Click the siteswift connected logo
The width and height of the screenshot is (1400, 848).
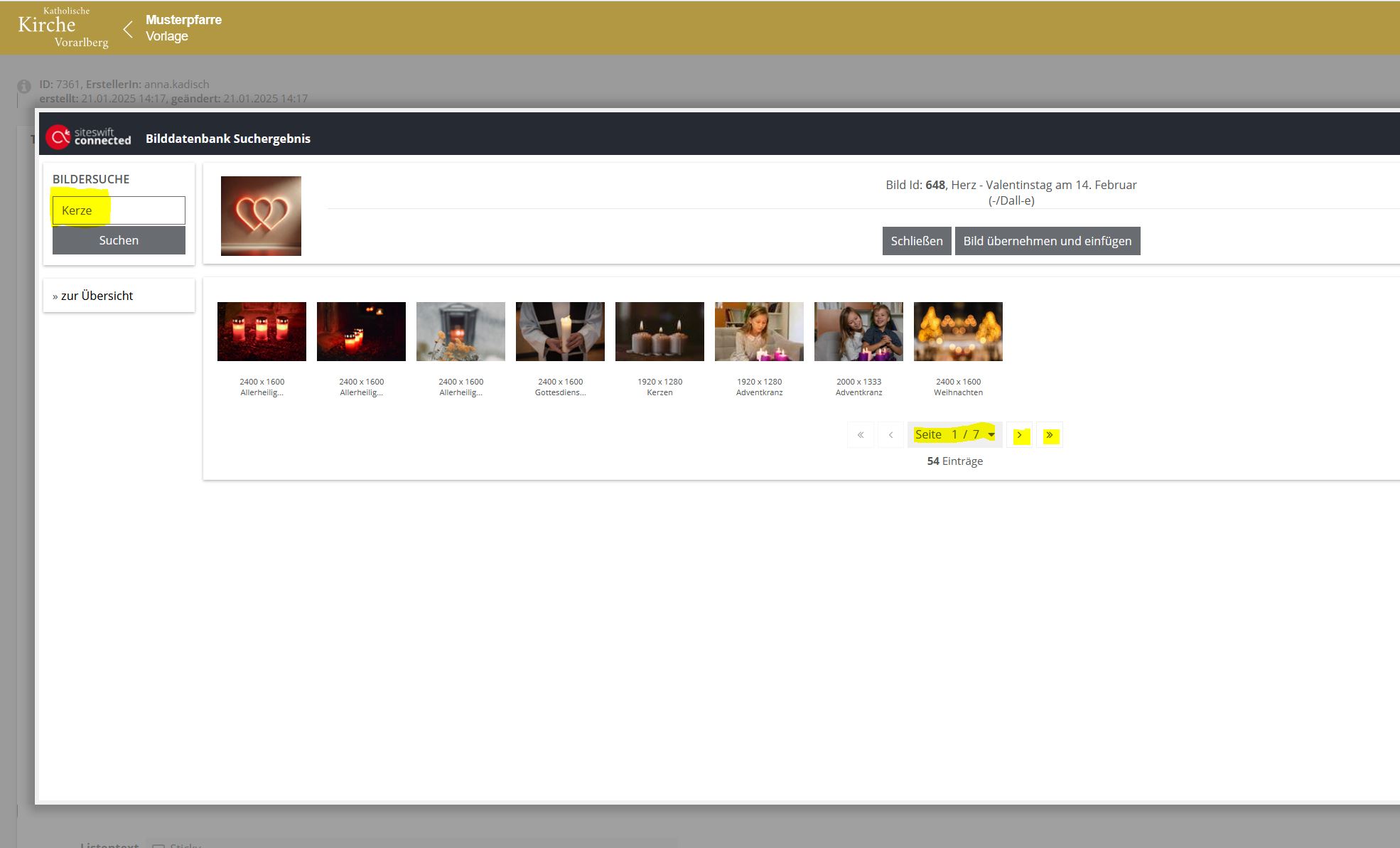pyautogui.click(x=88, y=137)
